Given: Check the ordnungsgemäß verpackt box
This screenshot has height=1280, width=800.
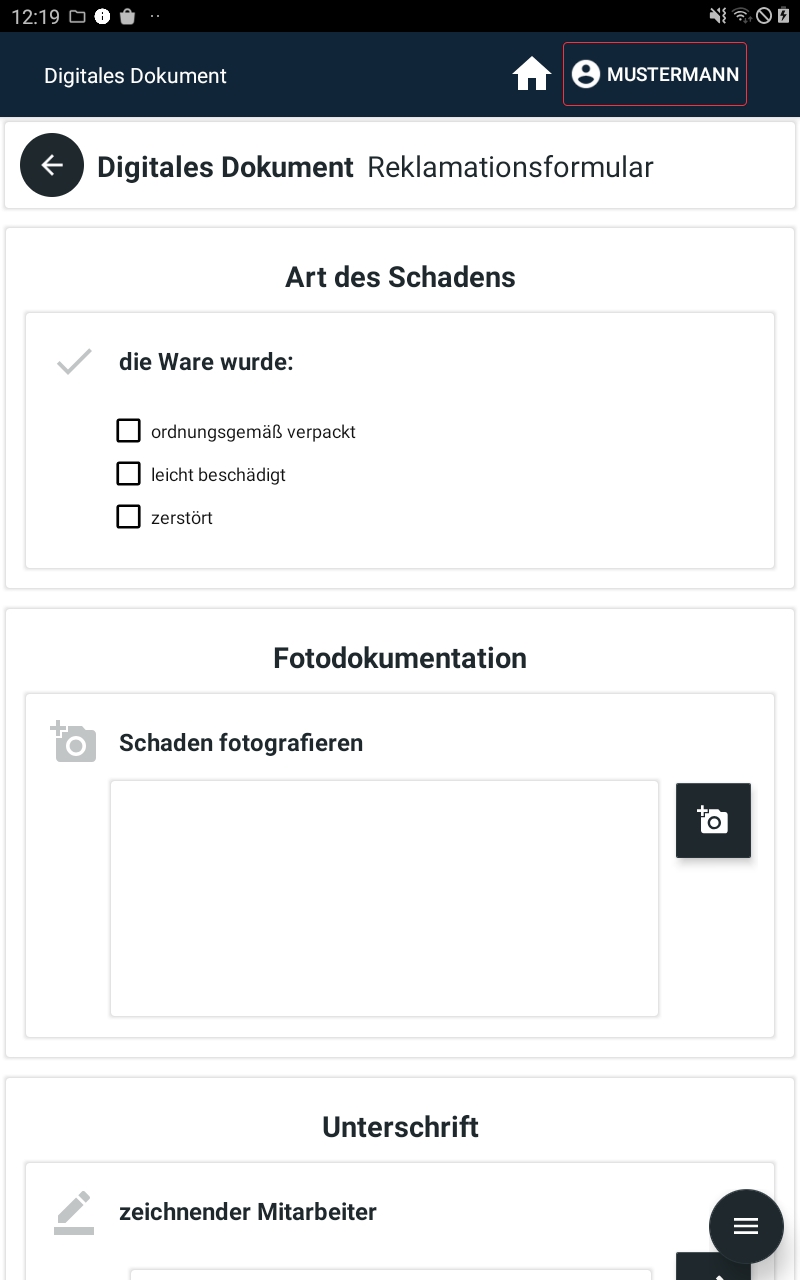Looking at the screenshot, I should pos(128,431).
